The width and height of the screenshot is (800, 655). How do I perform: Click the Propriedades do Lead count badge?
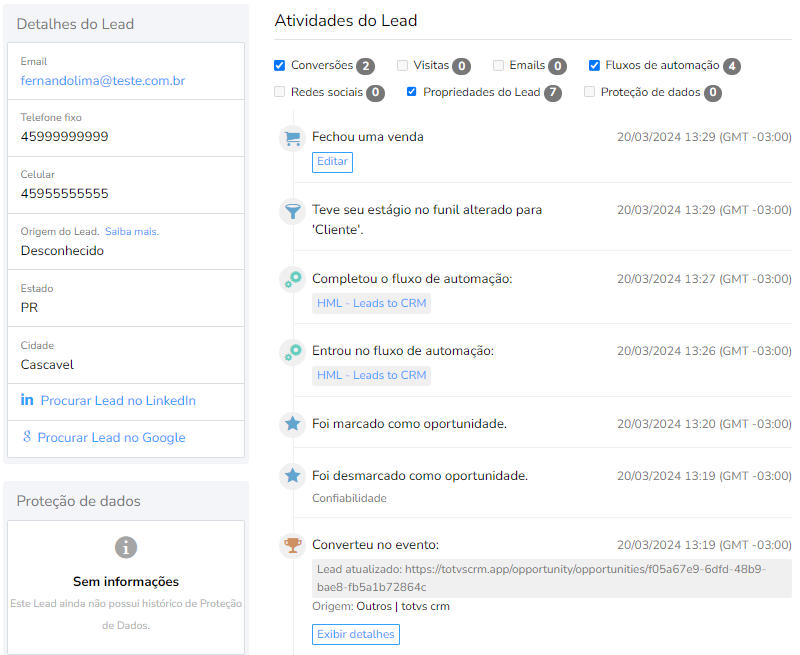(553, 93)
